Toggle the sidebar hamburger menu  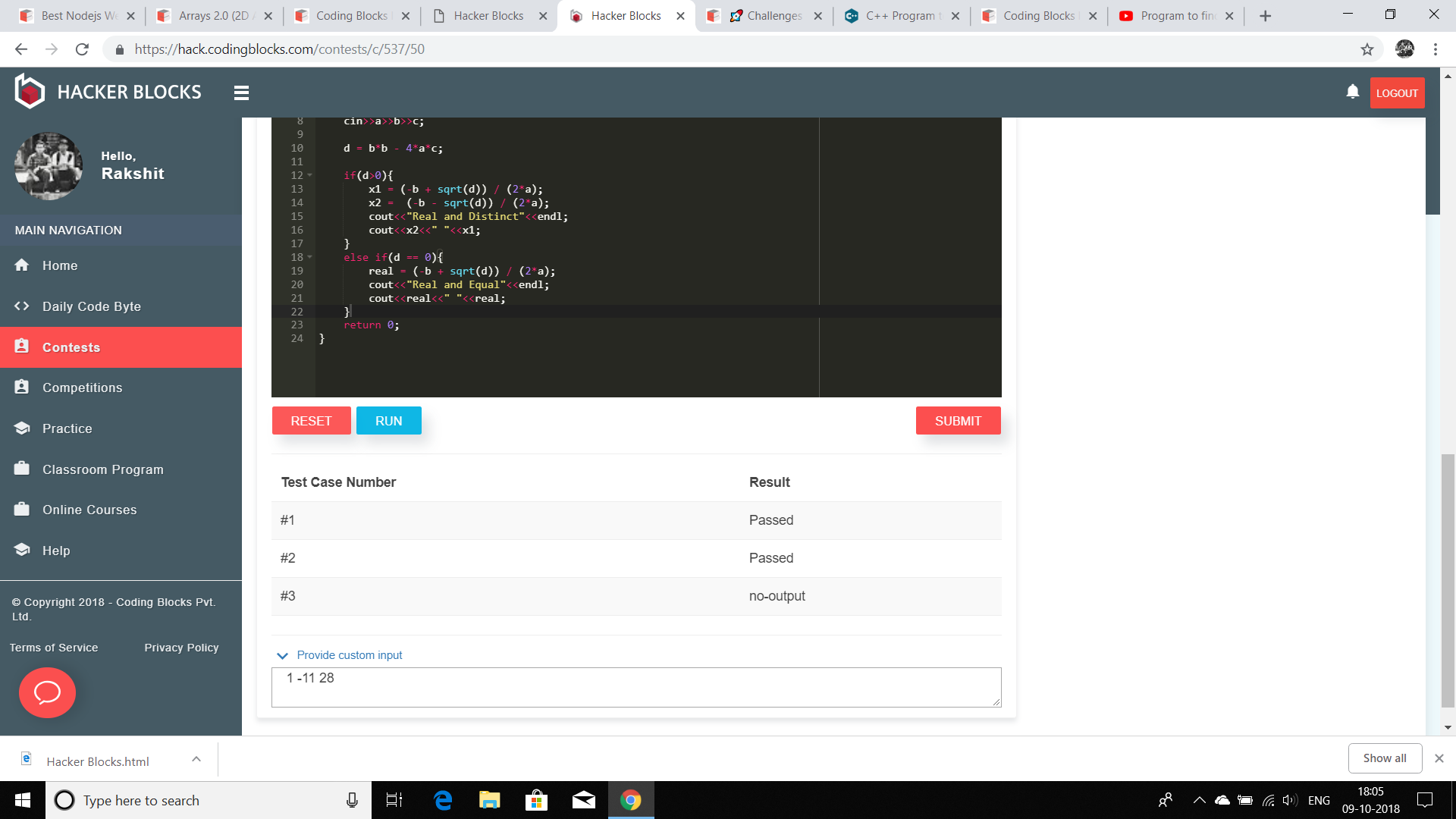241,93
